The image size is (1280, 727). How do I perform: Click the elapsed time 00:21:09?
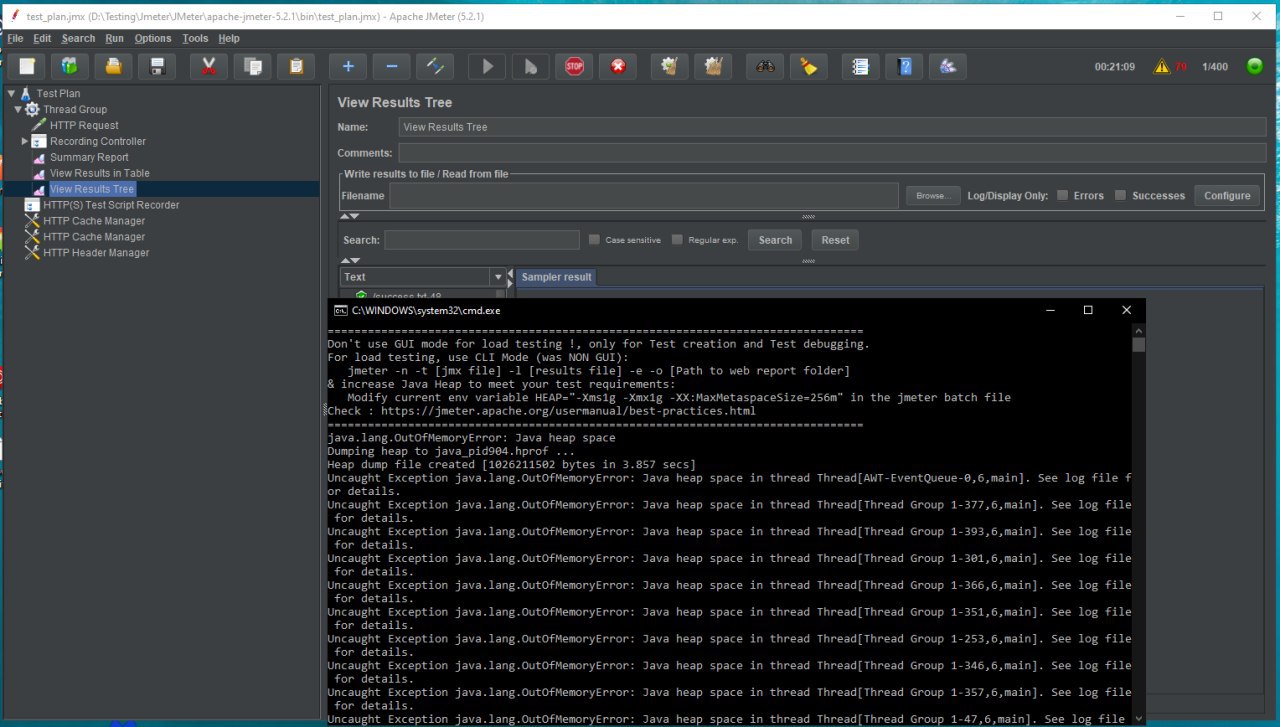click(x=1115, y=67)
